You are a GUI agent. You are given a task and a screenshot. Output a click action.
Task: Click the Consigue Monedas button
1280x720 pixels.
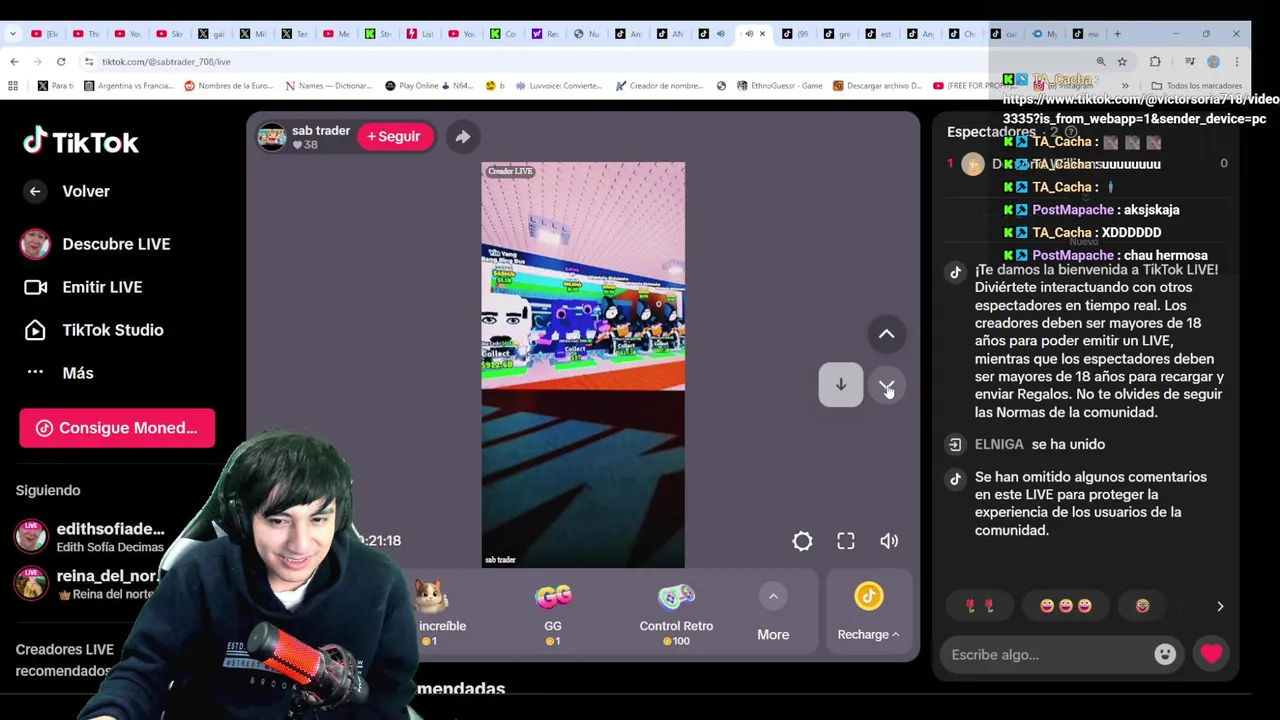117,428
